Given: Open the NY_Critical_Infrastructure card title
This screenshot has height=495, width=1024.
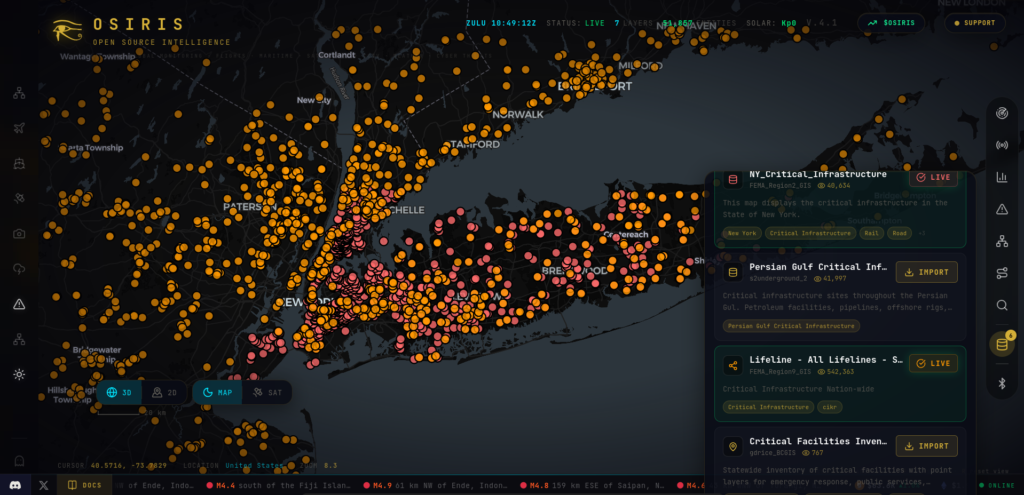Looking at the screenshot, I should click(x=818, y=174).
